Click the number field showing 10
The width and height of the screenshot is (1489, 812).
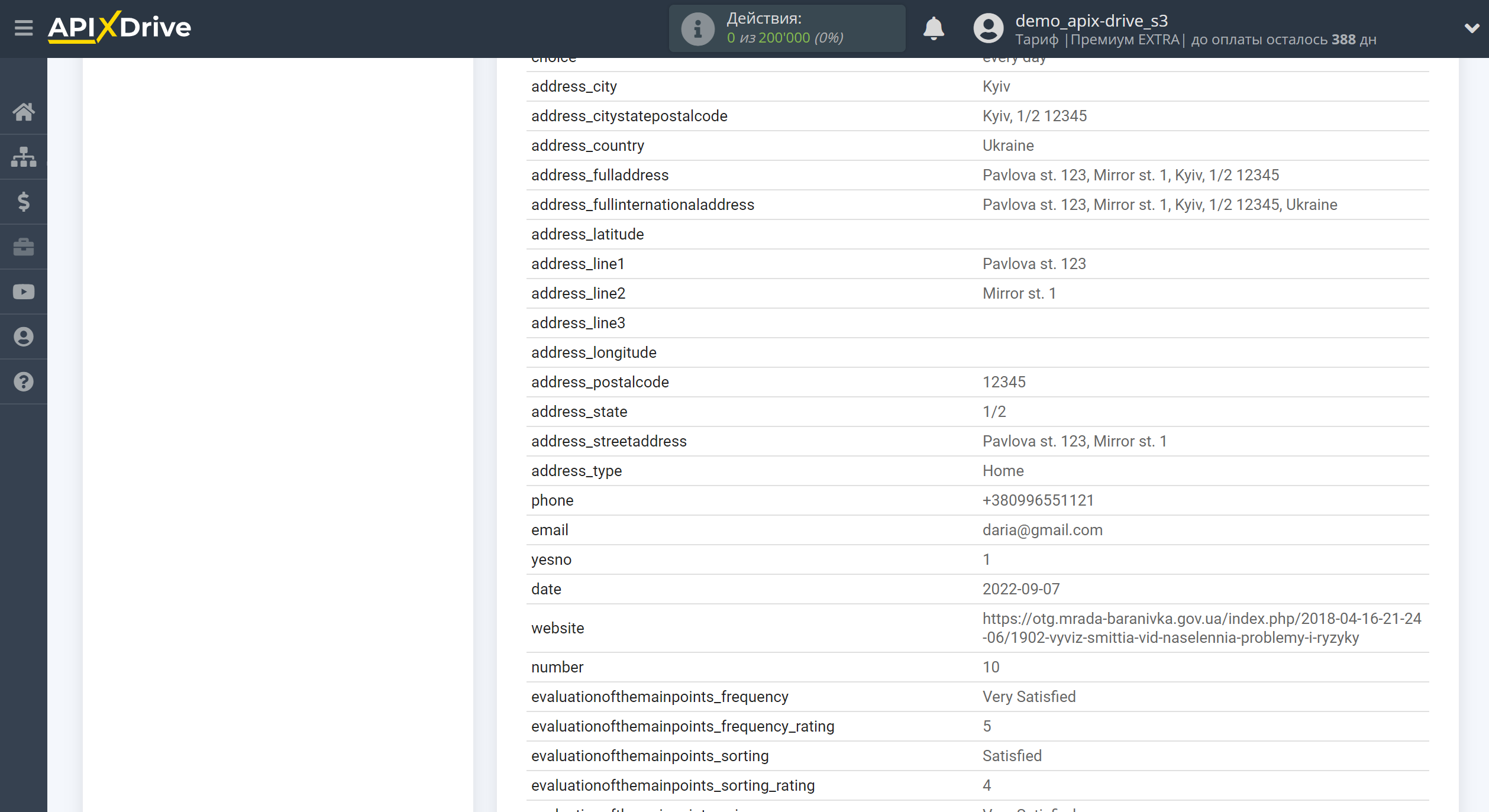pos(990,667)
